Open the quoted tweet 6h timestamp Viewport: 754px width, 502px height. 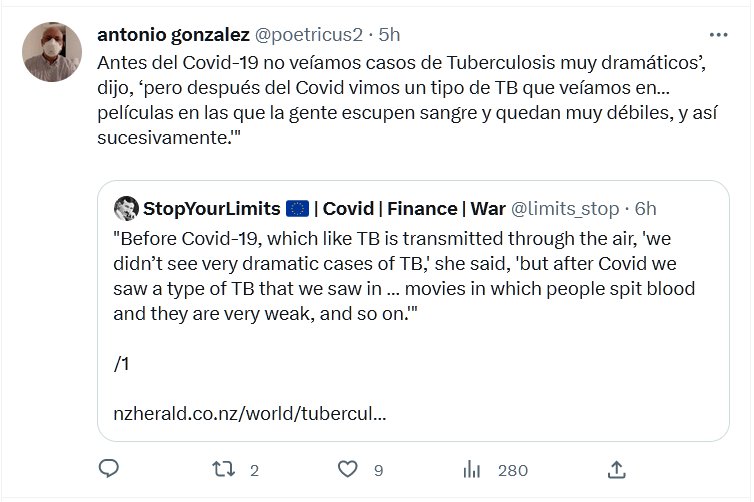(x=646, y=208)
